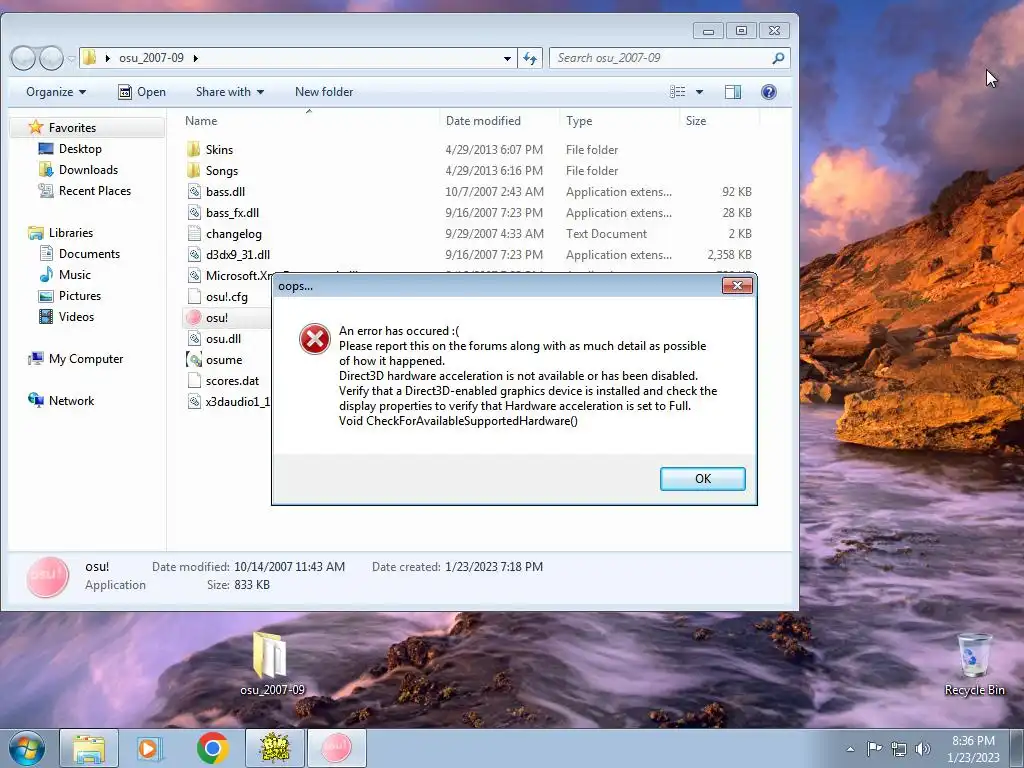Screen dimensions: 1024x768
Task: Select the scores.dat file
Action: pos(223,381)
